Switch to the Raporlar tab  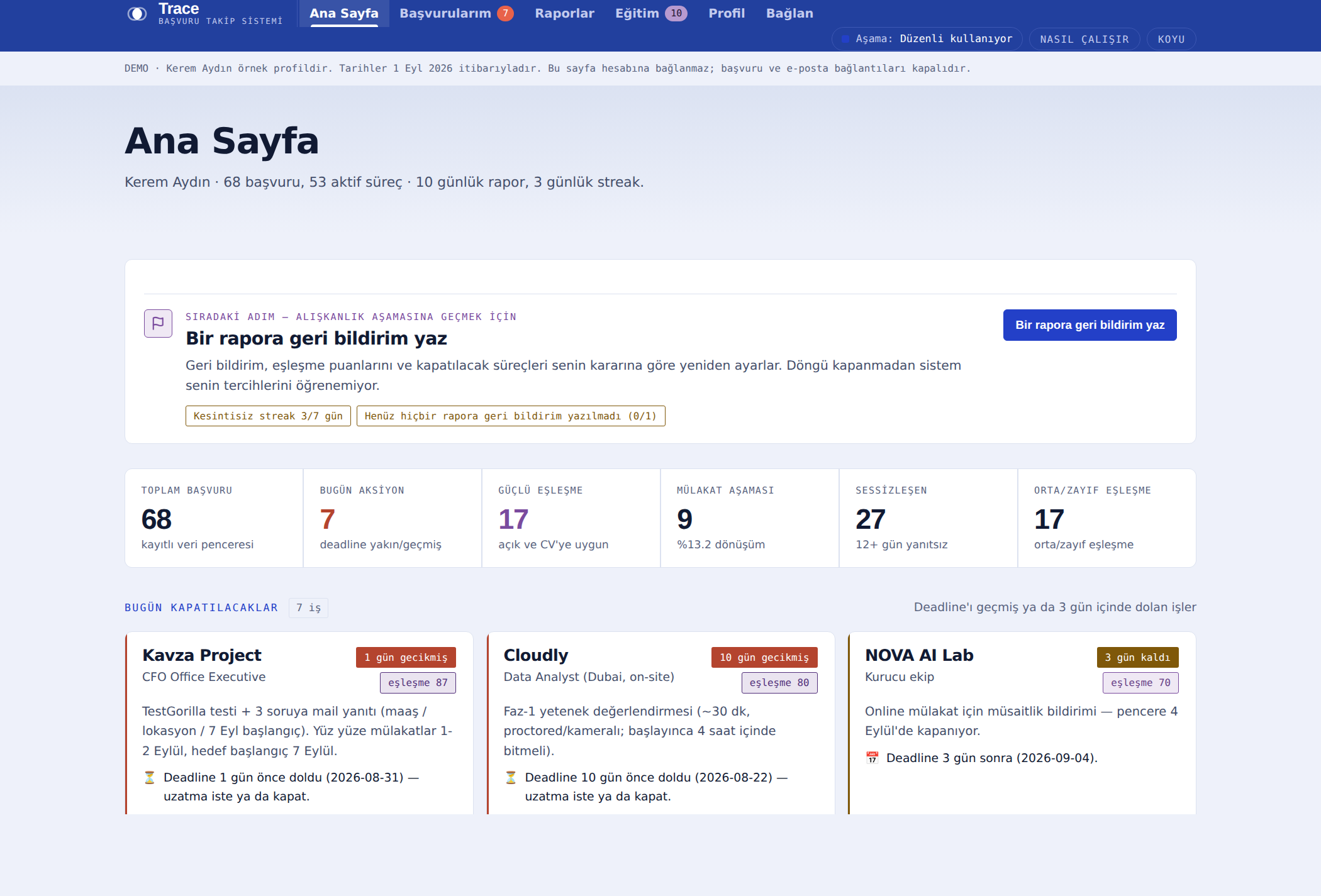tap(564, 13)
